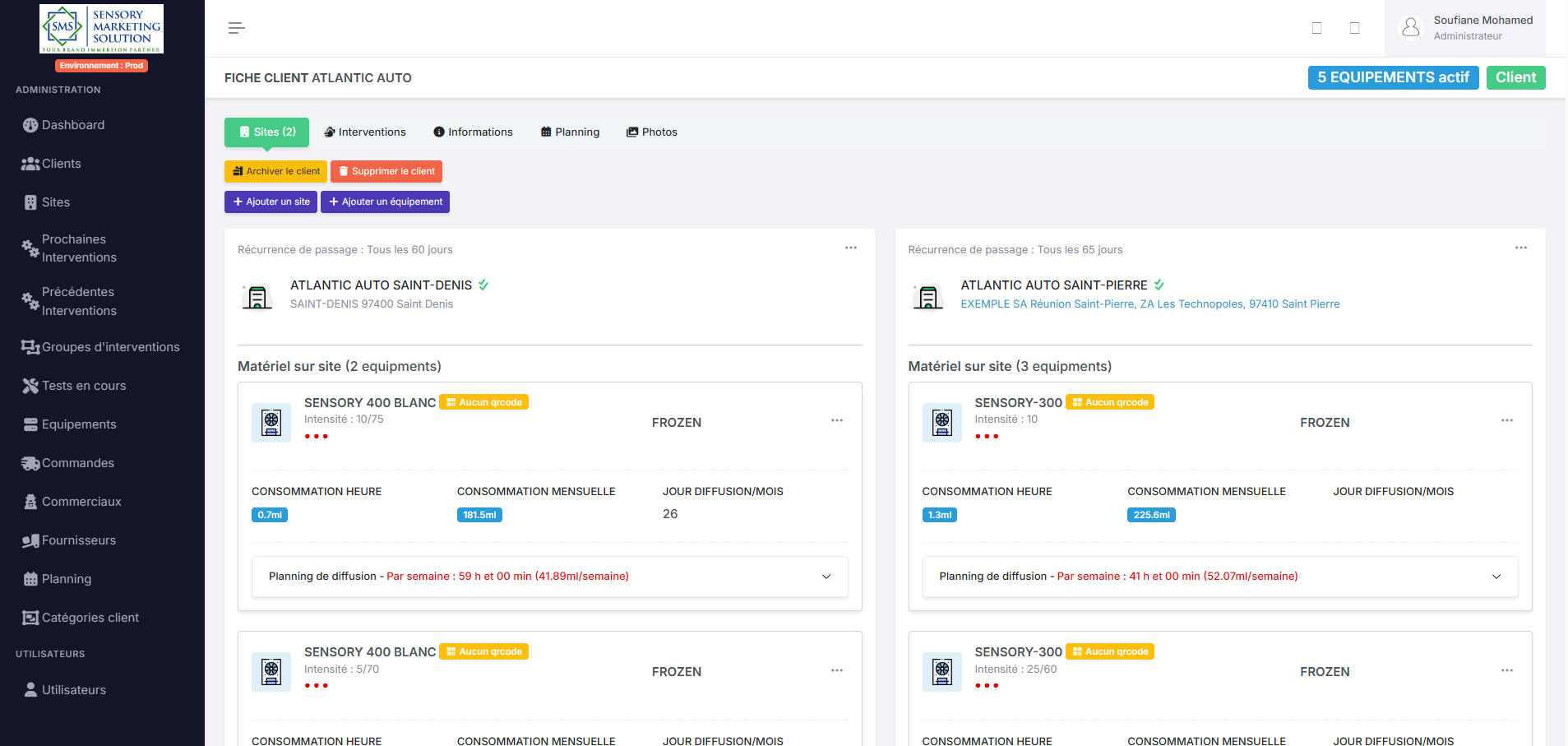
Task: Click Ajouter un site button
Action: [271, 202]
